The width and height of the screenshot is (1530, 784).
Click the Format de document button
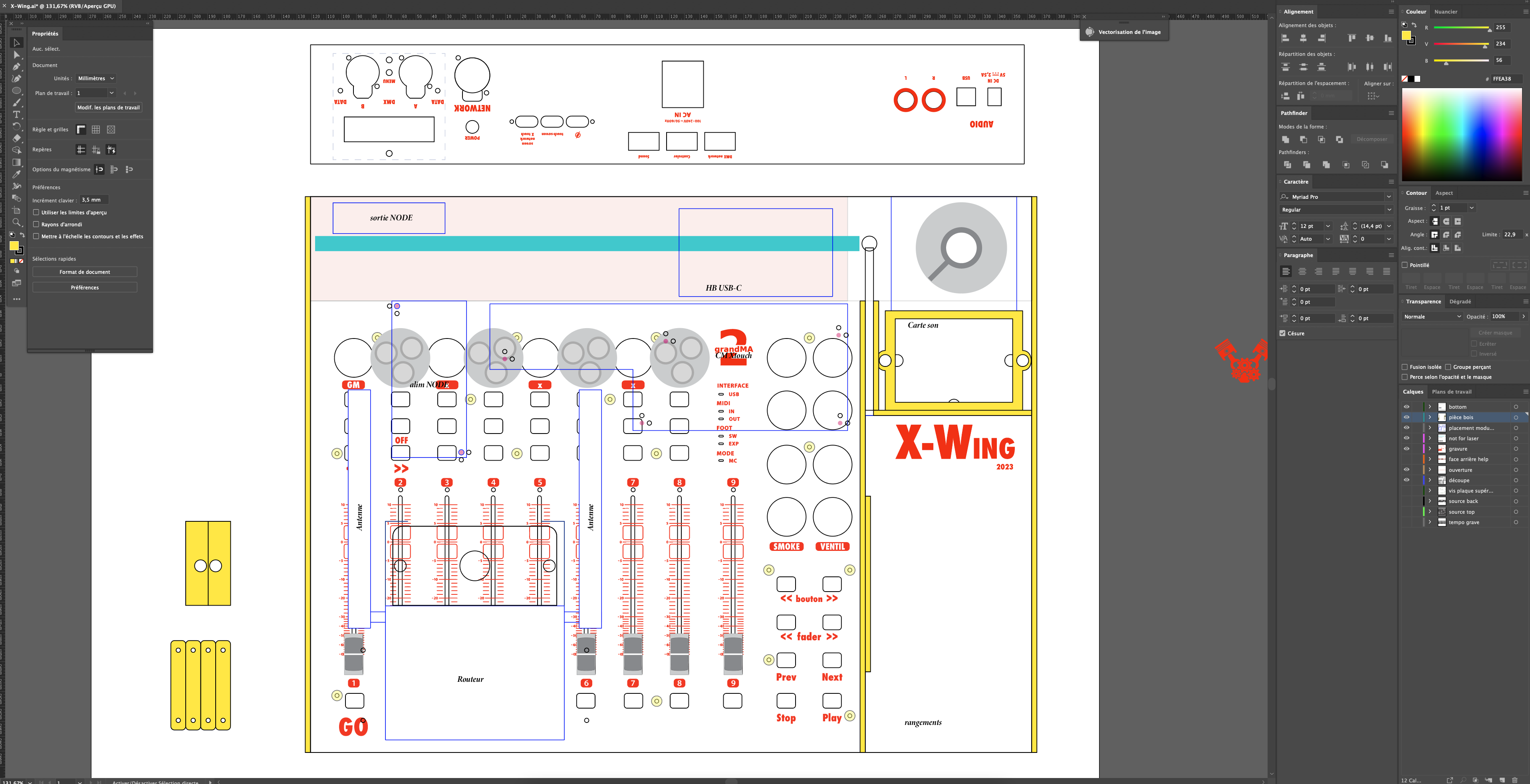point(84,272)
